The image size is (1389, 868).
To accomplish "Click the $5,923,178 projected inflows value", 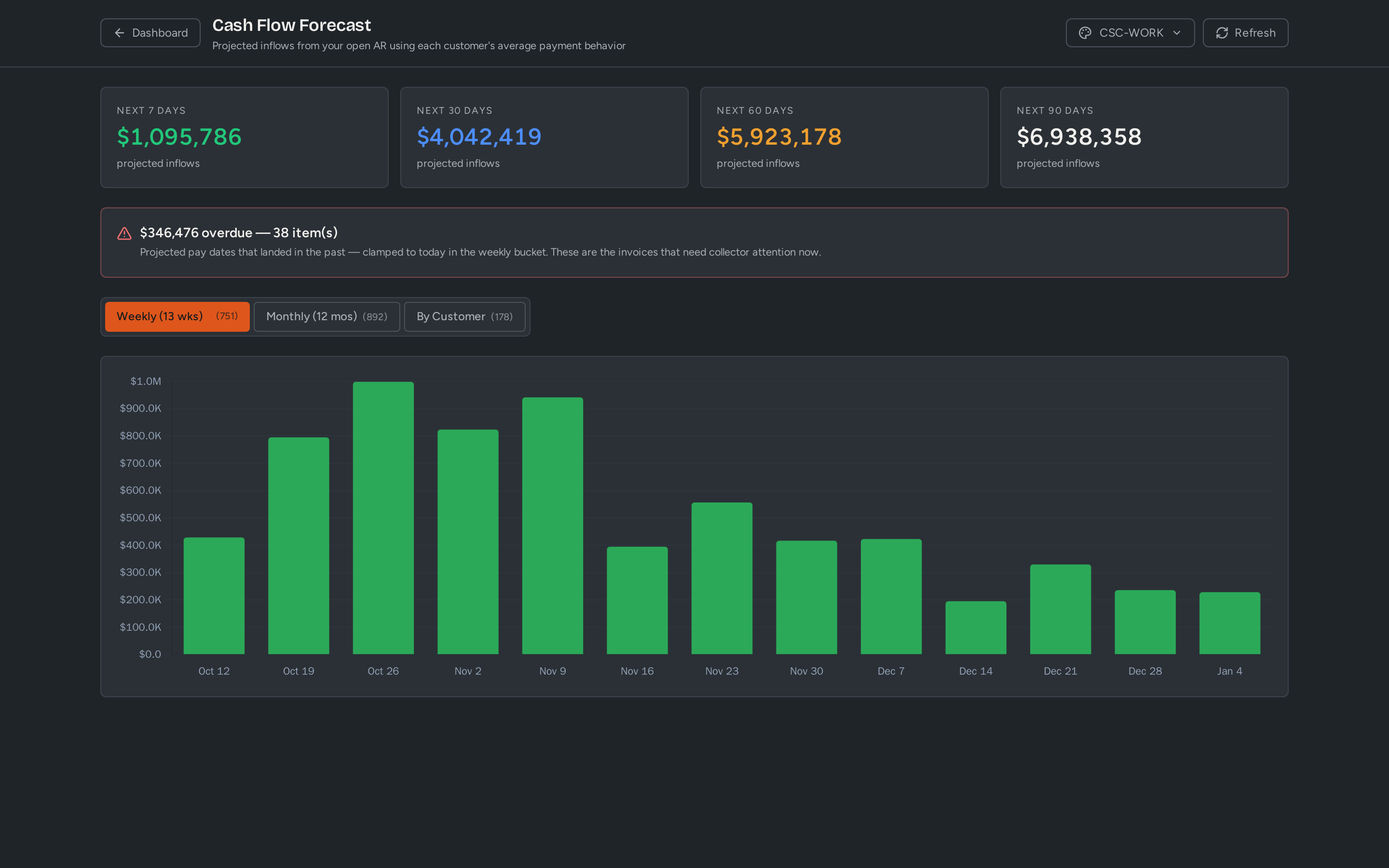I will [779, 136].
